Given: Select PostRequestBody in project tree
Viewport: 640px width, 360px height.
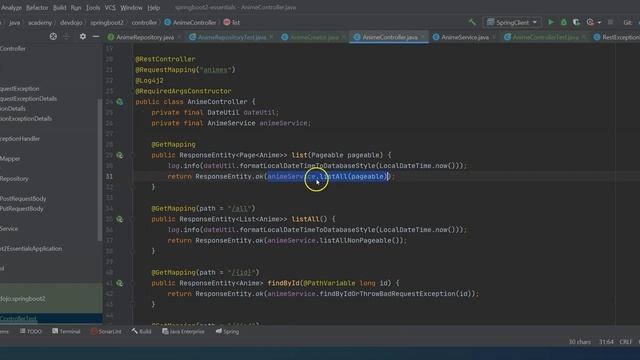Looking at the screenshot, I should pyautogui.click(x=23, y=199).
